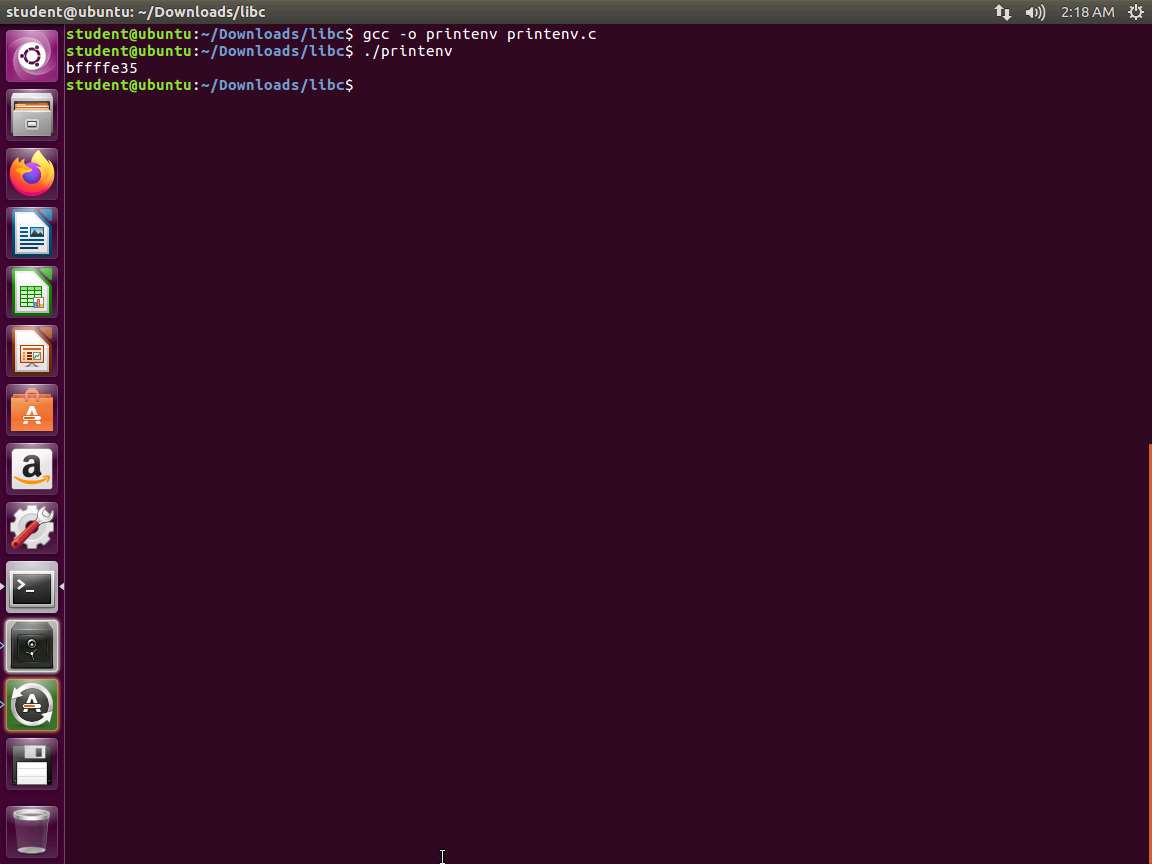This screenshot has height=864, width=1152.
Task: Open the safe/vault application icon
Action: pos(32,646)
